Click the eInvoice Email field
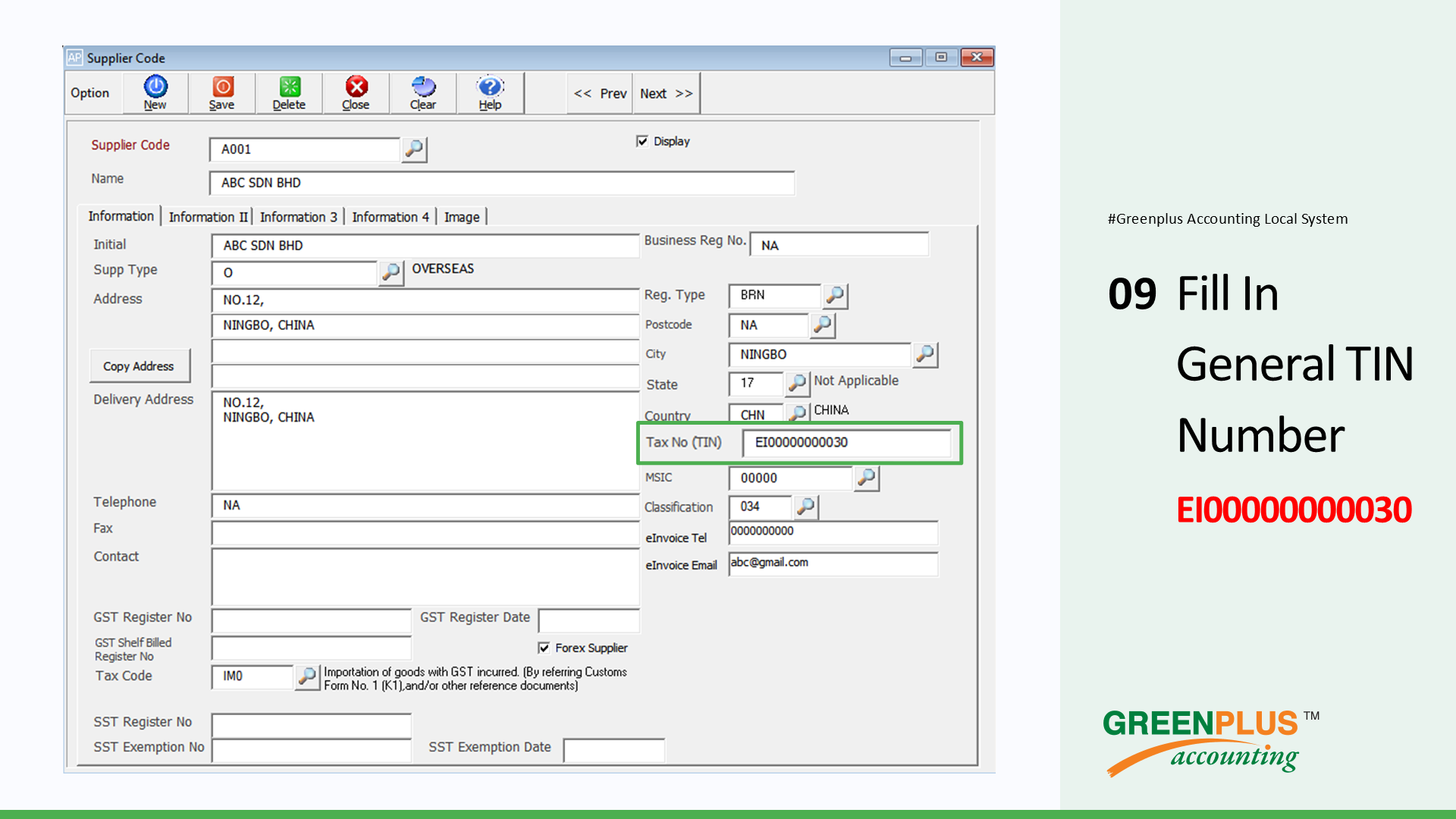Image resolution: width=1456 pixels, height=819 pixels. (833, 563)
